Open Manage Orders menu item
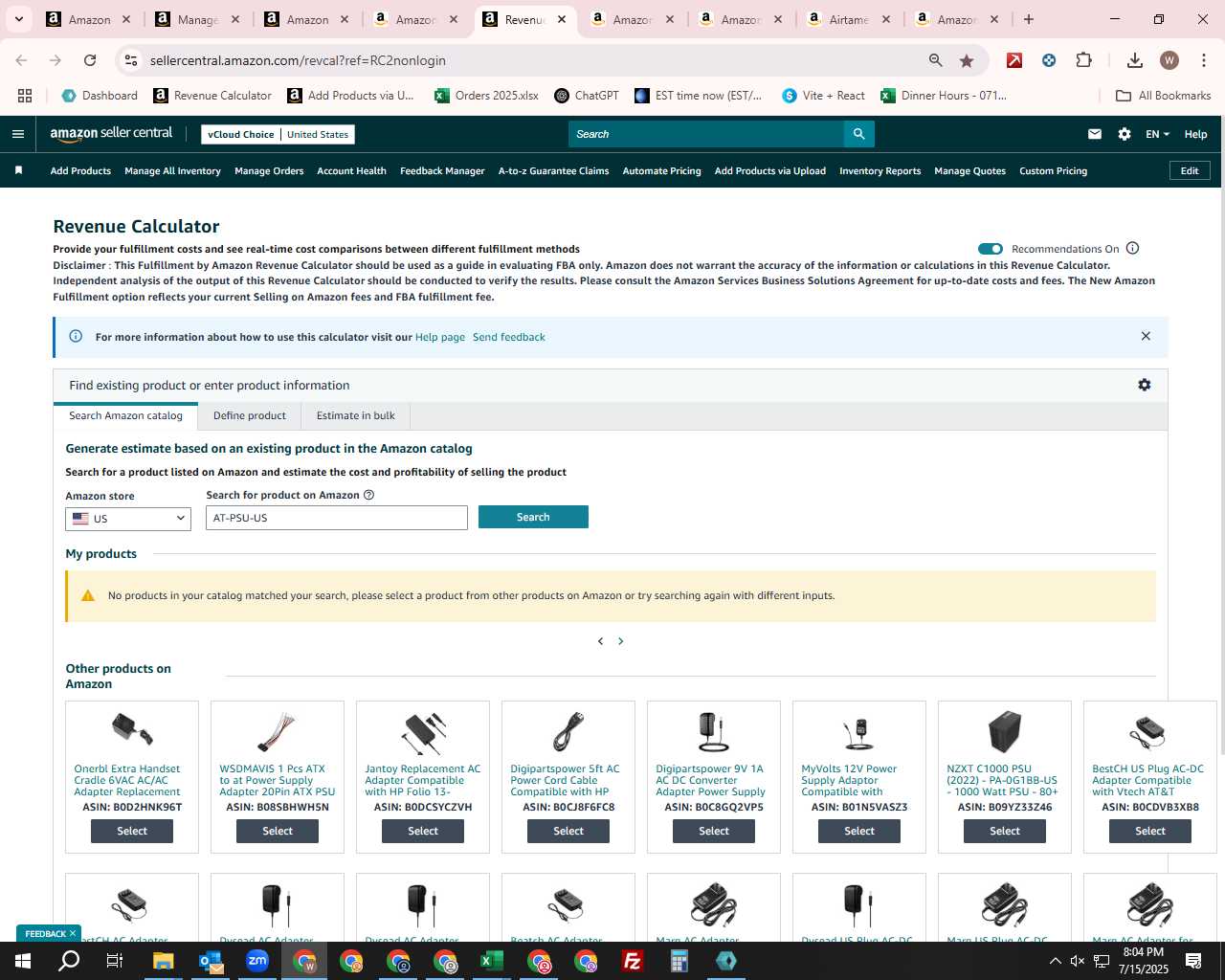 click(x=269, y=171)
